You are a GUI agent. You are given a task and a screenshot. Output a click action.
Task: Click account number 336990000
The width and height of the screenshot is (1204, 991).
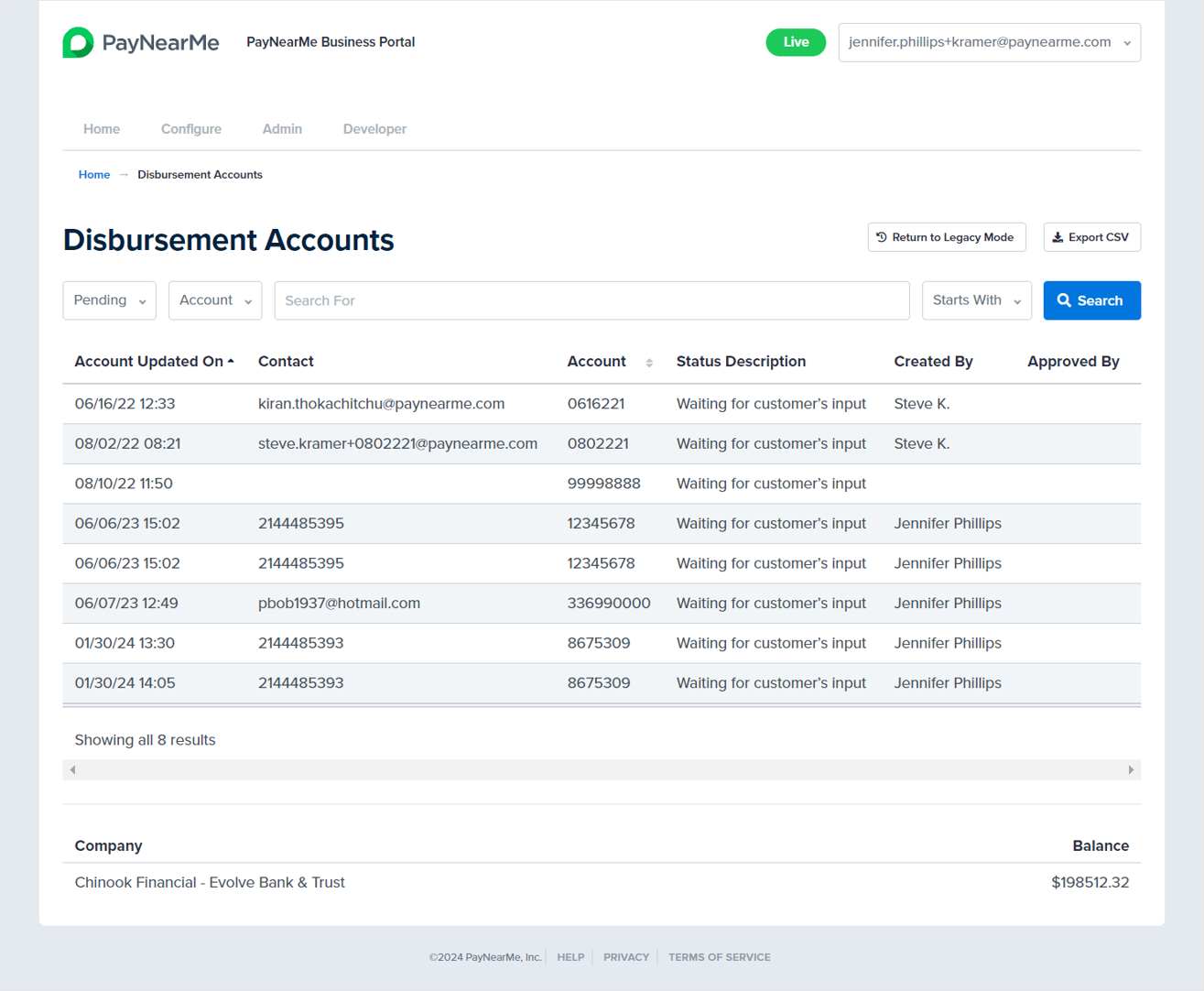[x=609, y=604]
